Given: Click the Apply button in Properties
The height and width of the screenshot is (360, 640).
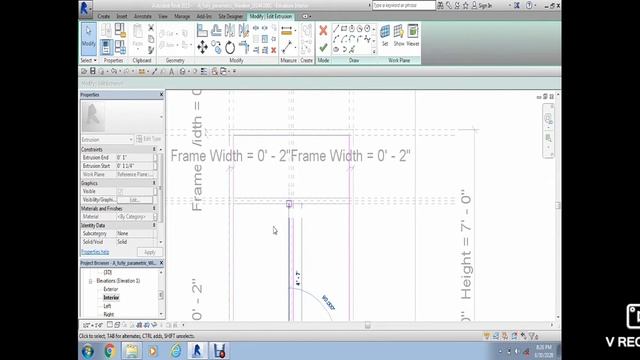Looking at the screenshot, I should tap(150, 252).
